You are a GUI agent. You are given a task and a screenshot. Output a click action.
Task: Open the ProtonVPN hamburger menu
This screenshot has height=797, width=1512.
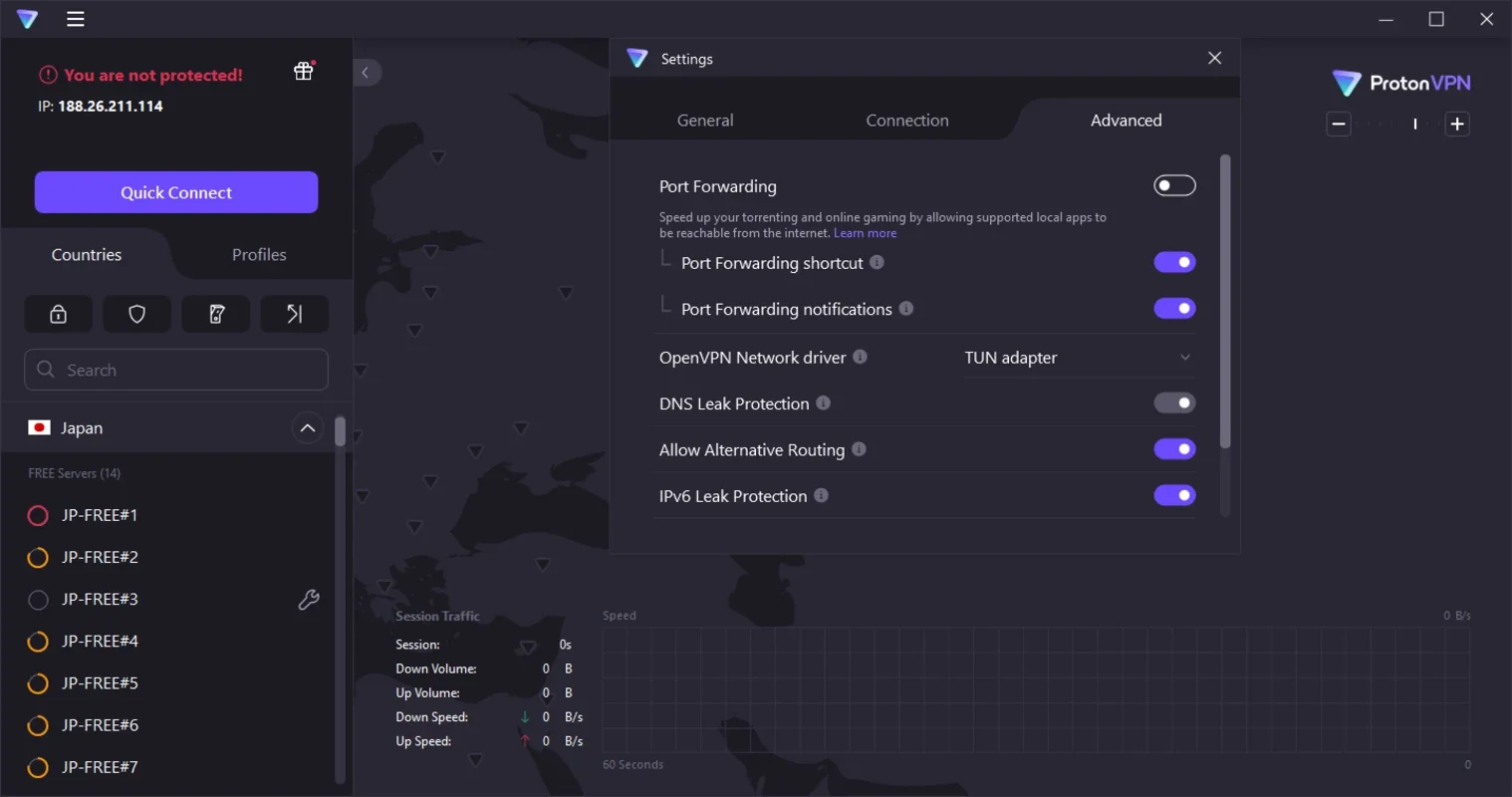click(x=75, y=18)
